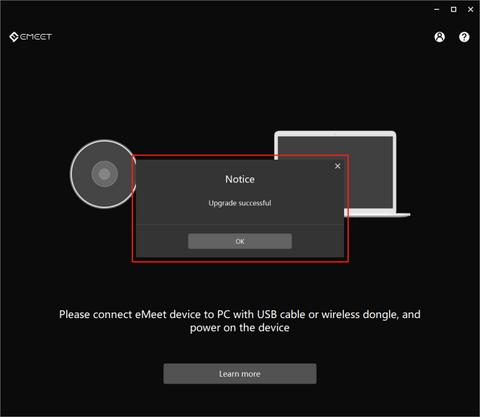480x417 pixels.
Task: Click the center dot of the speakerphone
Action: tap(104, 174)
